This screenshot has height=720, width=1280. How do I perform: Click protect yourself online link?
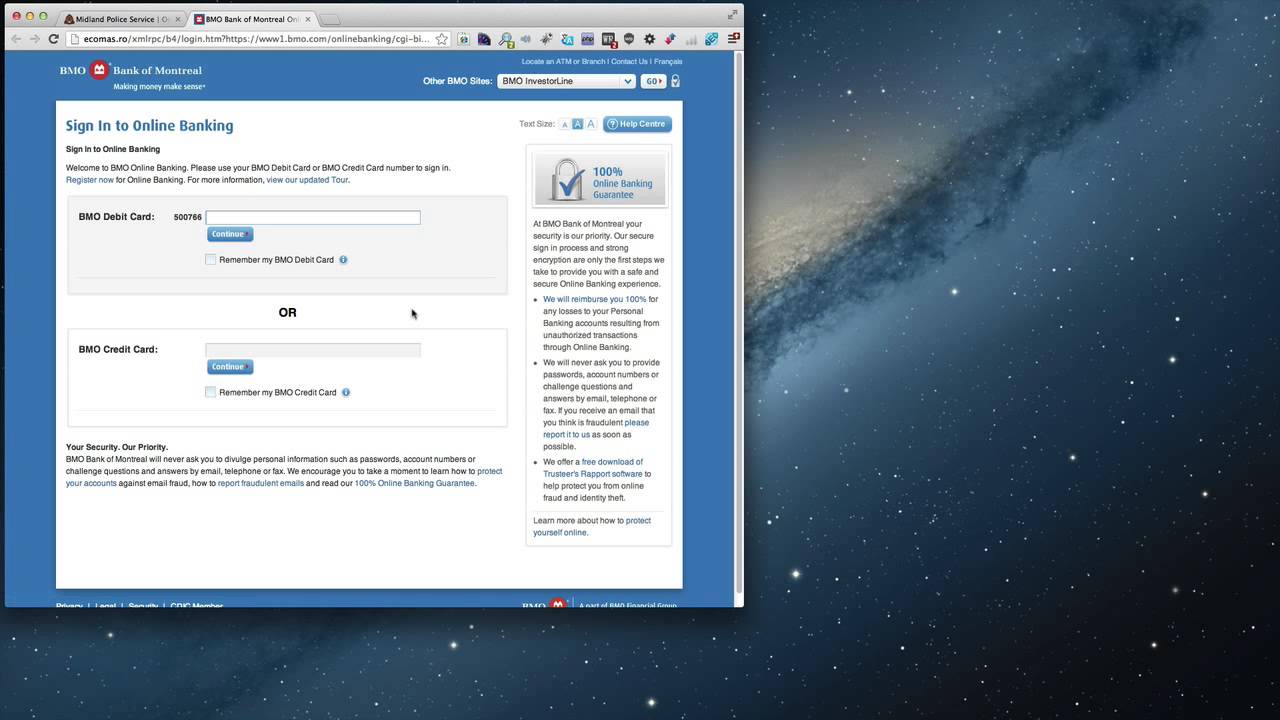592,526
